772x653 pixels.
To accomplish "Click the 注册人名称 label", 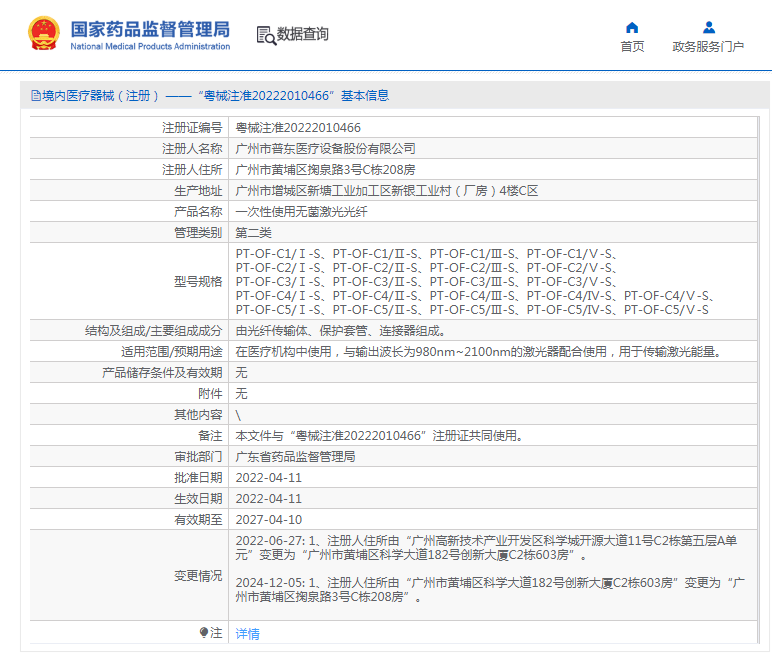I will pos(192,149).
